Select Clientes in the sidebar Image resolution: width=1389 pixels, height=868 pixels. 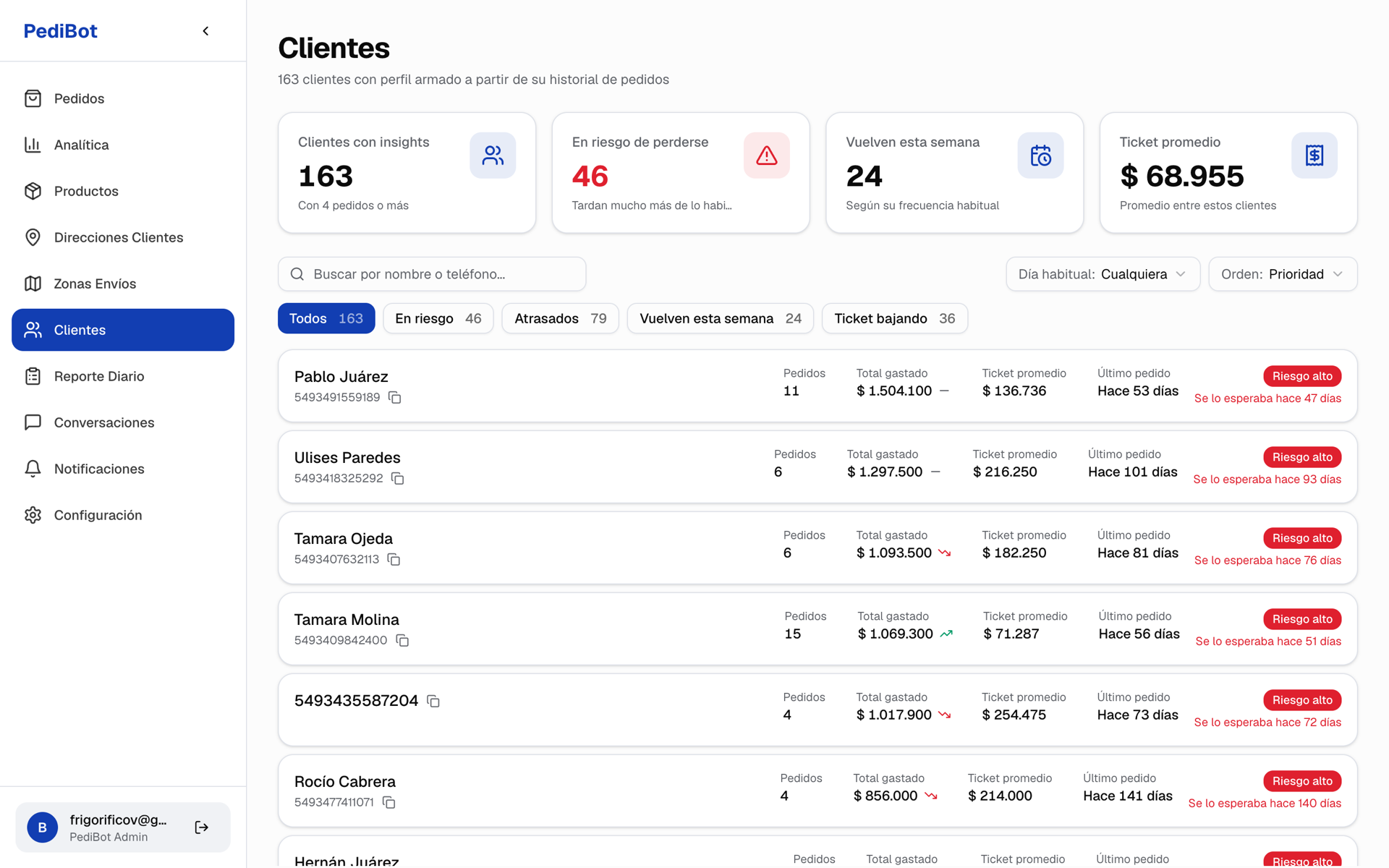(123, 330)
